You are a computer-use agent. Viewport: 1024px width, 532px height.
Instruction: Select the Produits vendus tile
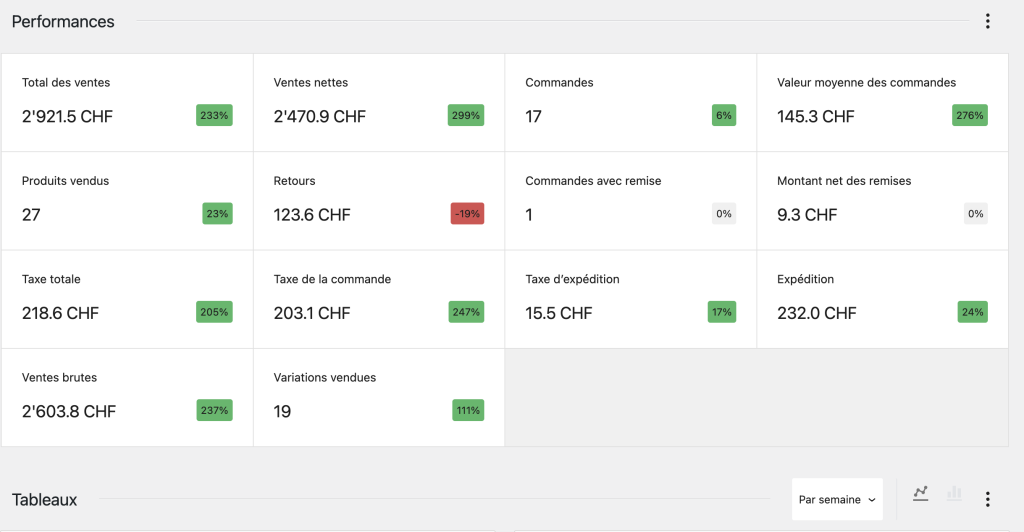pyautogui.click(x=127, y=200)
